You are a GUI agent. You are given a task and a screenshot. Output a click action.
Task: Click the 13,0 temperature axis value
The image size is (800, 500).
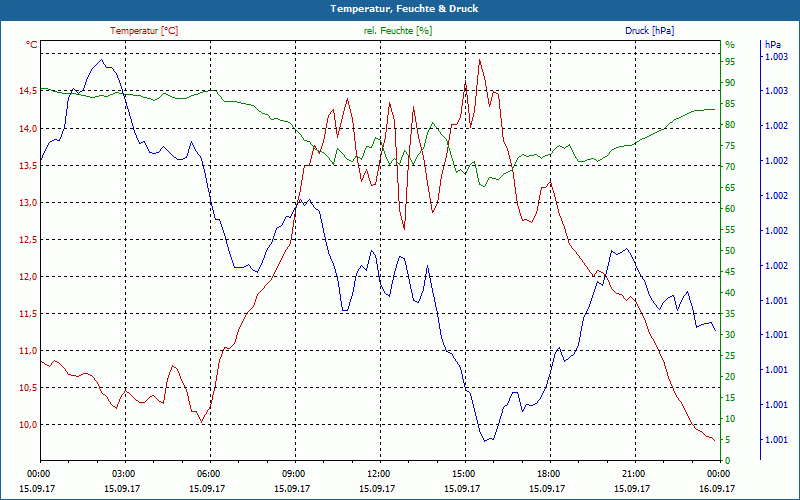click(x=29, y=203)
